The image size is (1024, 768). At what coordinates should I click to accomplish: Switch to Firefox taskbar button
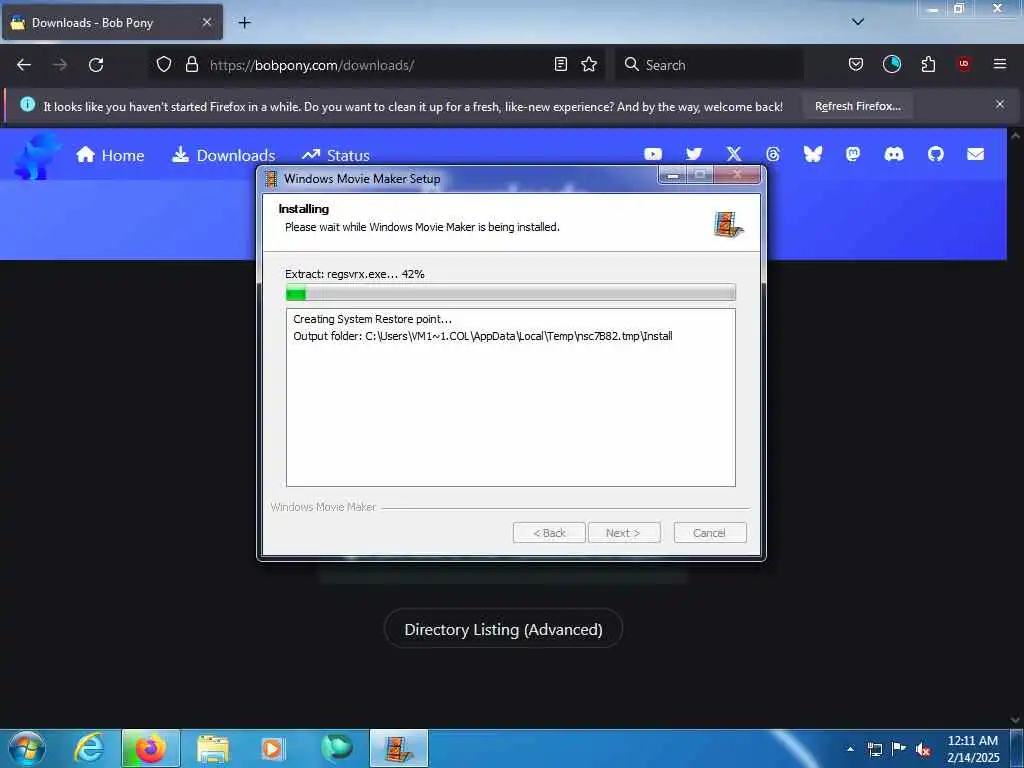pos(150,748)
